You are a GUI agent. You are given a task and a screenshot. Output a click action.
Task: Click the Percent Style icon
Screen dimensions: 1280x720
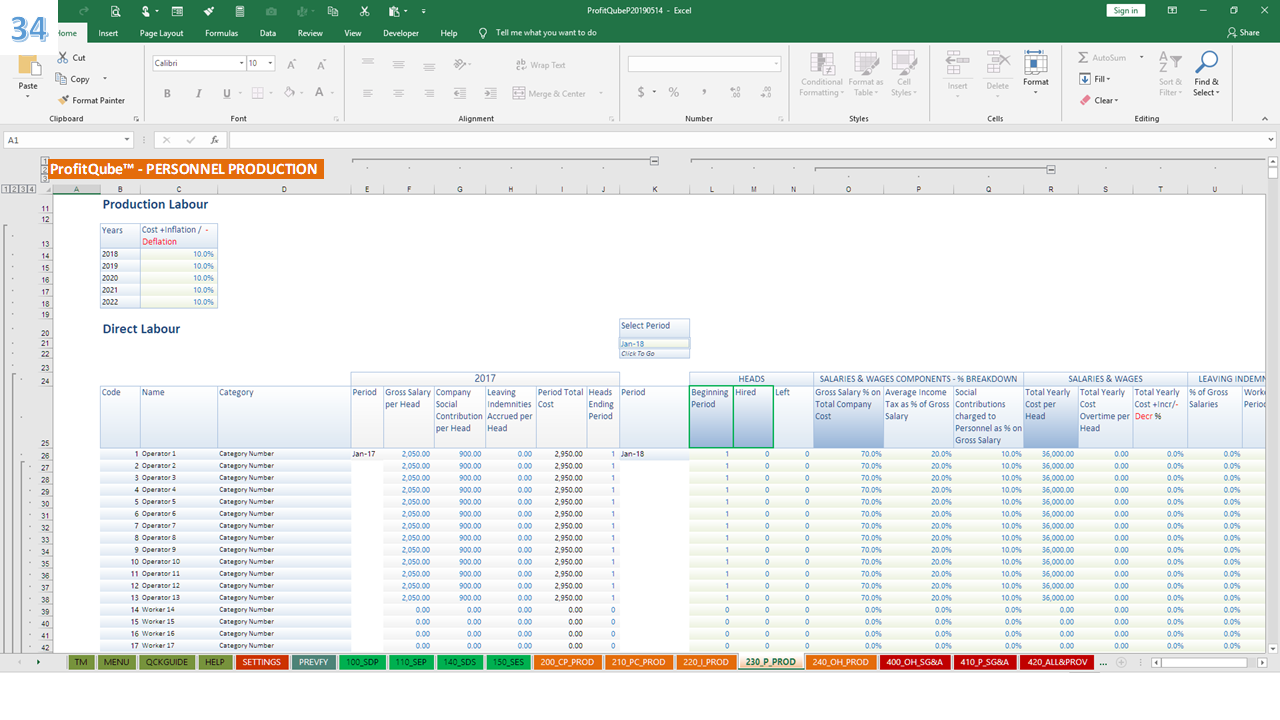[x=674, y=92]
